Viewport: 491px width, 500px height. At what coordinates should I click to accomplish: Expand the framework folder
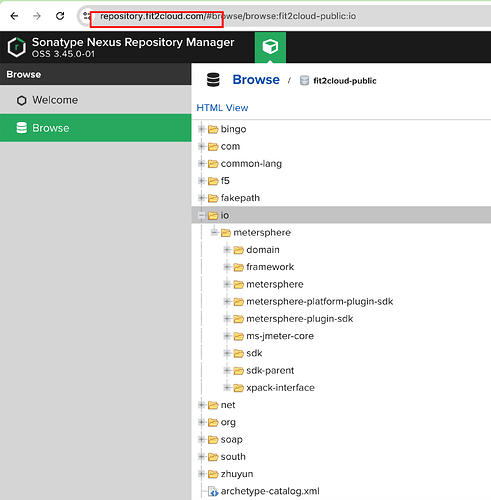(x=227, y=267)
